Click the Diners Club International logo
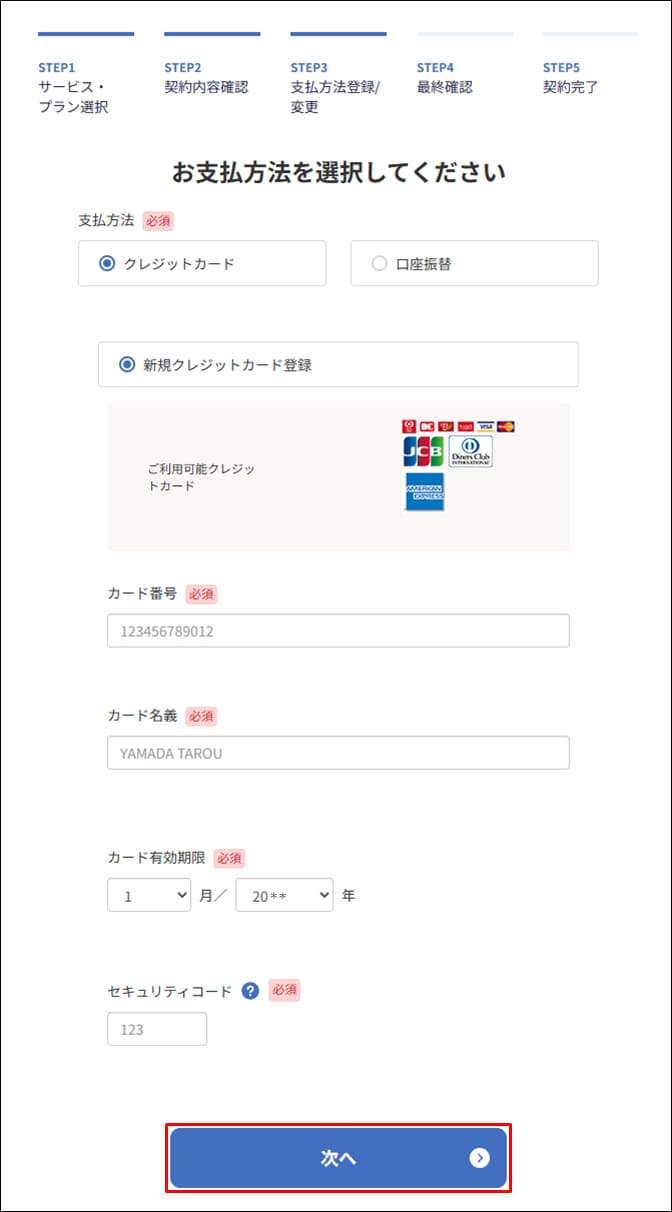Image resolution: width=672 pixels, height=1212 pixels. click(x=470, y=452)
